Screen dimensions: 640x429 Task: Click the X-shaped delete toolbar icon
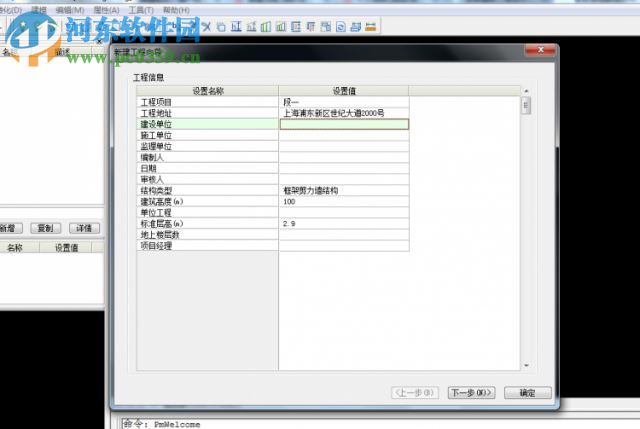coord(207,27)
